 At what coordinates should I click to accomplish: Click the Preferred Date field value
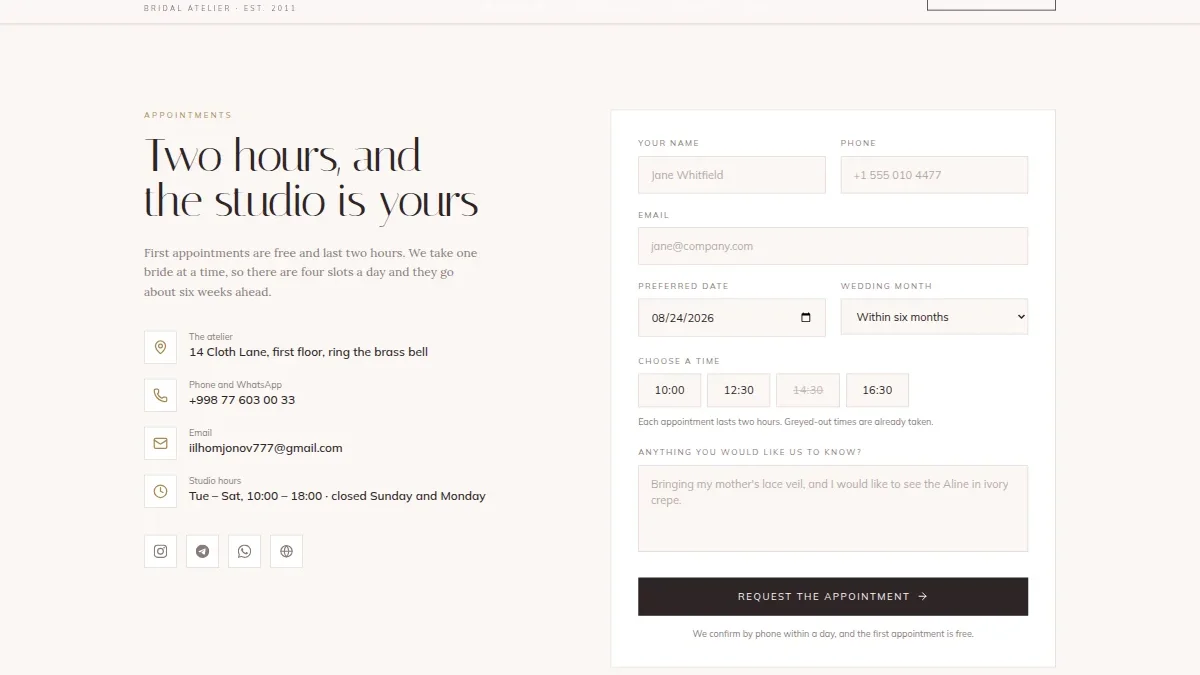click(683, 318)
